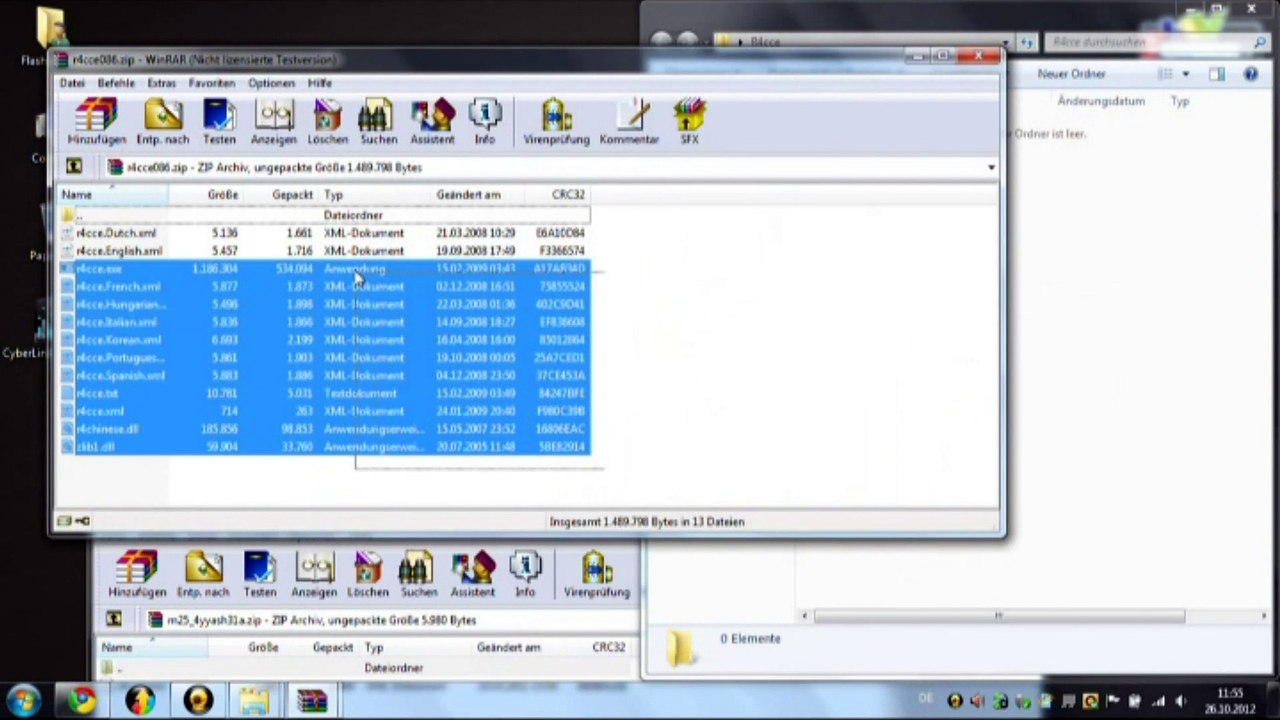Click Anzeigen in the background WinRAR window

314,574
